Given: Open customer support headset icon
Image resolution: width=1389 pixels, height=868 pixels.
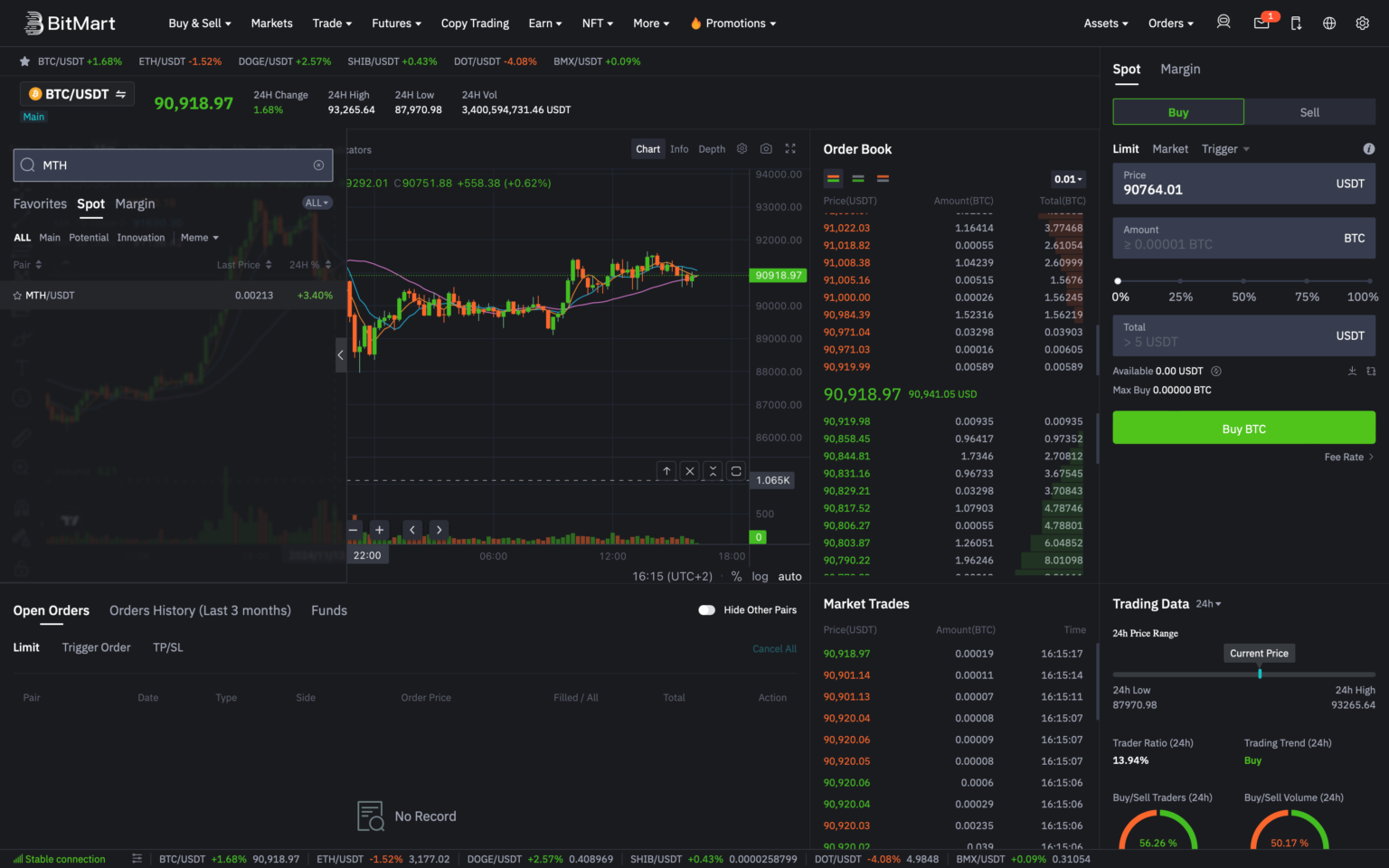Looking at the screenshot, I should coord(1224,23).
